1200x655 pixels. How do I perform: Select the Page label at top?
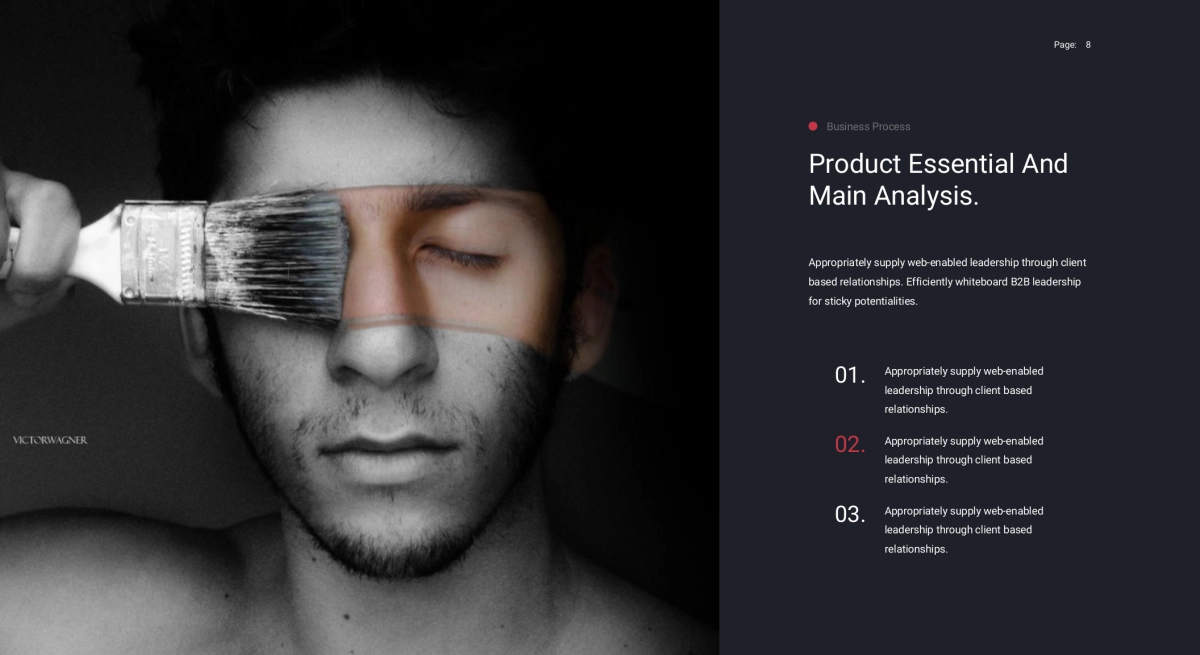pos(1065,44)
